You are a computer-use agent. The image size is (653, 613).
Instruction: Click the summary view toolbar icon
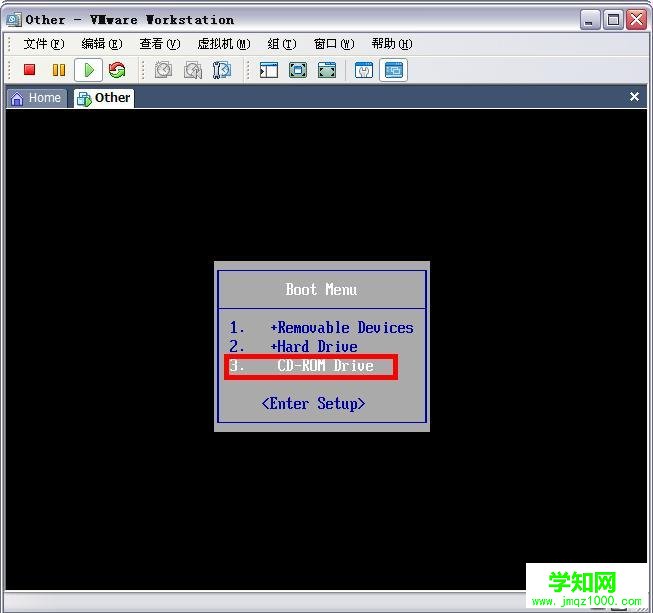pos(364,70)
